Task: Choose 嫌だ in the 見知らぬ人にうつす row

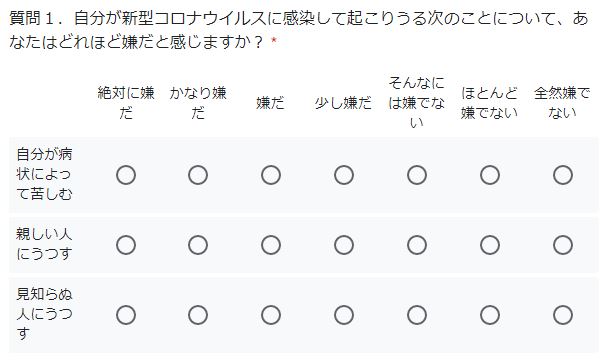Action: pyautogui.click(x=271, y=315)
